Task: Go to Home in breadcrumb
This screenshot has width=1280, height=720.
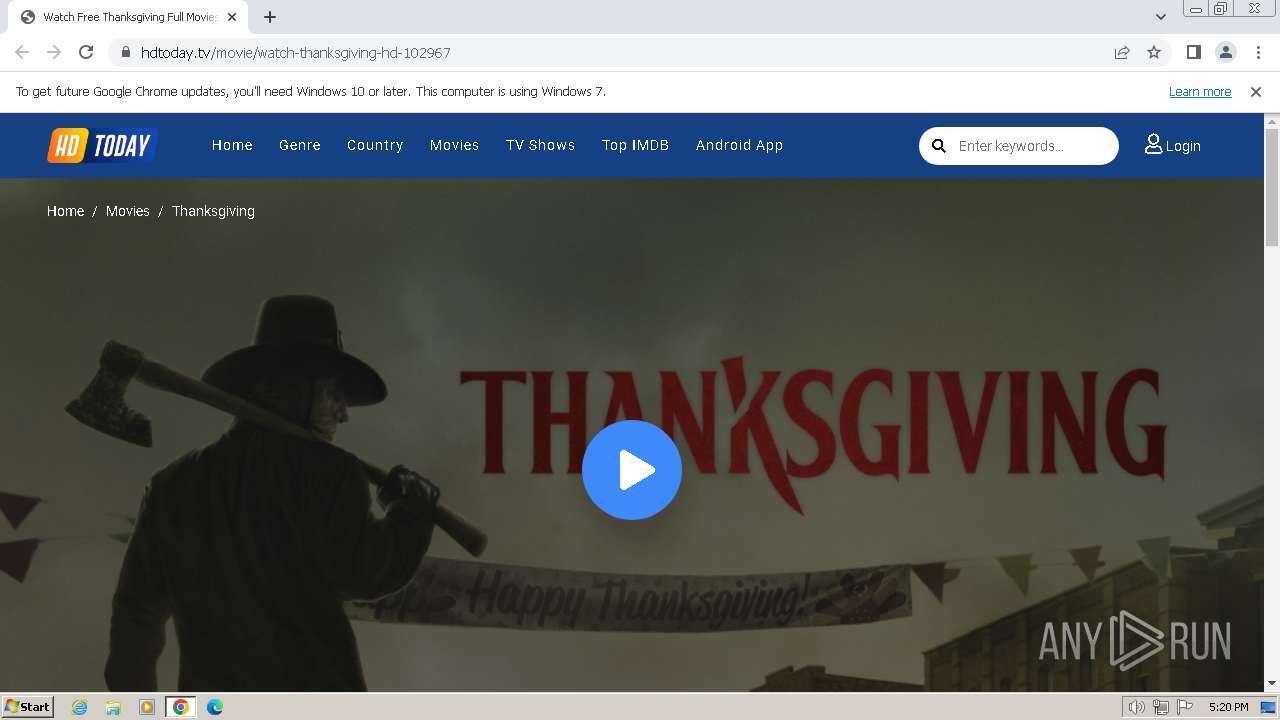Action: pos(65,211)
